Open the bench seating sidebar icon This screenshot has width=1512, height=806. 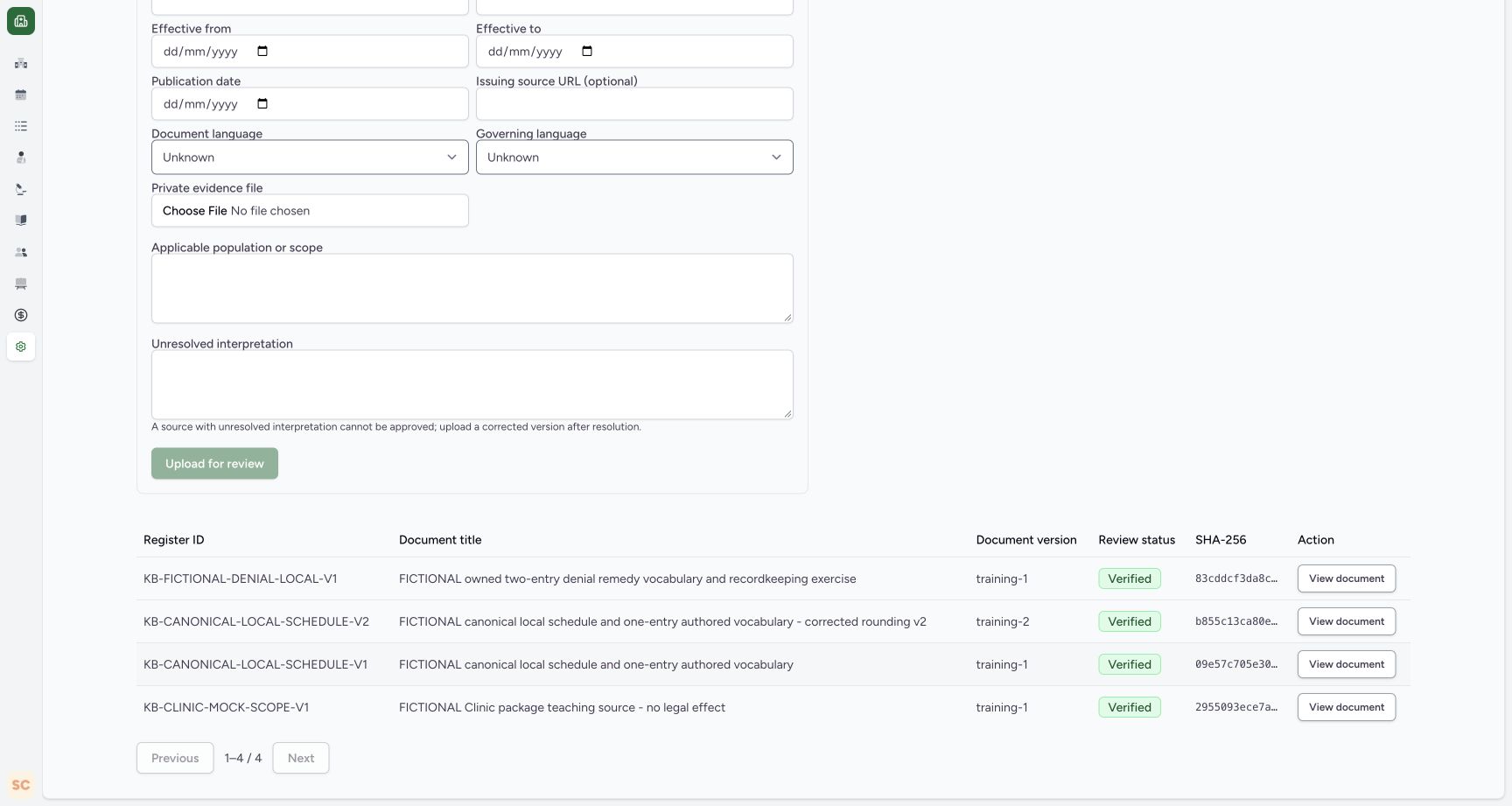click(21, 284)
